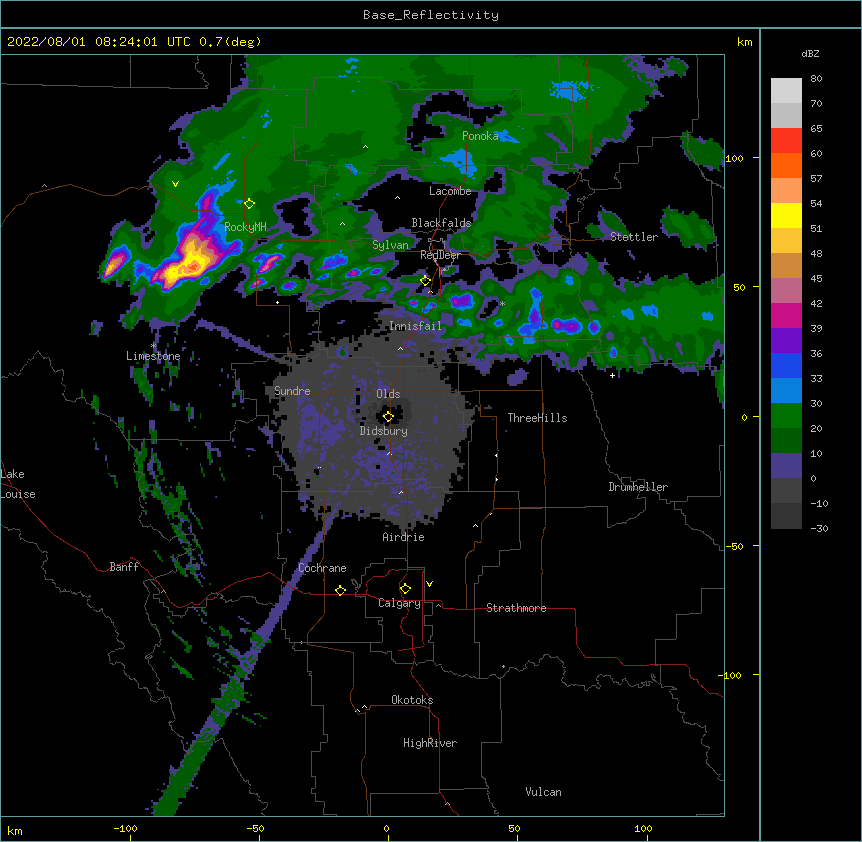862x842 pixels.
Task: Click the HighRiver label
Action: pos(430,743)
